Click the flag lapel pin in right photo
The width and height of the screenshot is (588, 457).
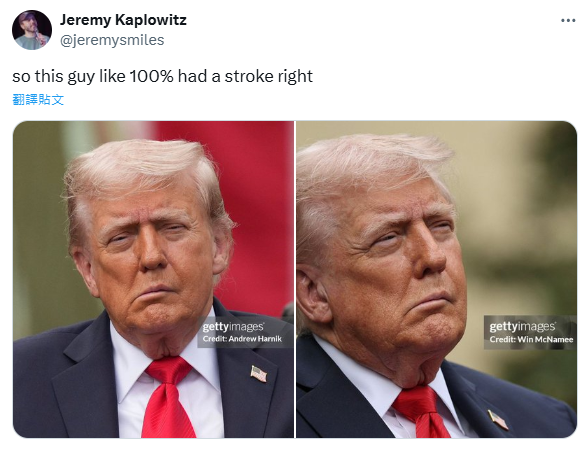coord(498,420)
